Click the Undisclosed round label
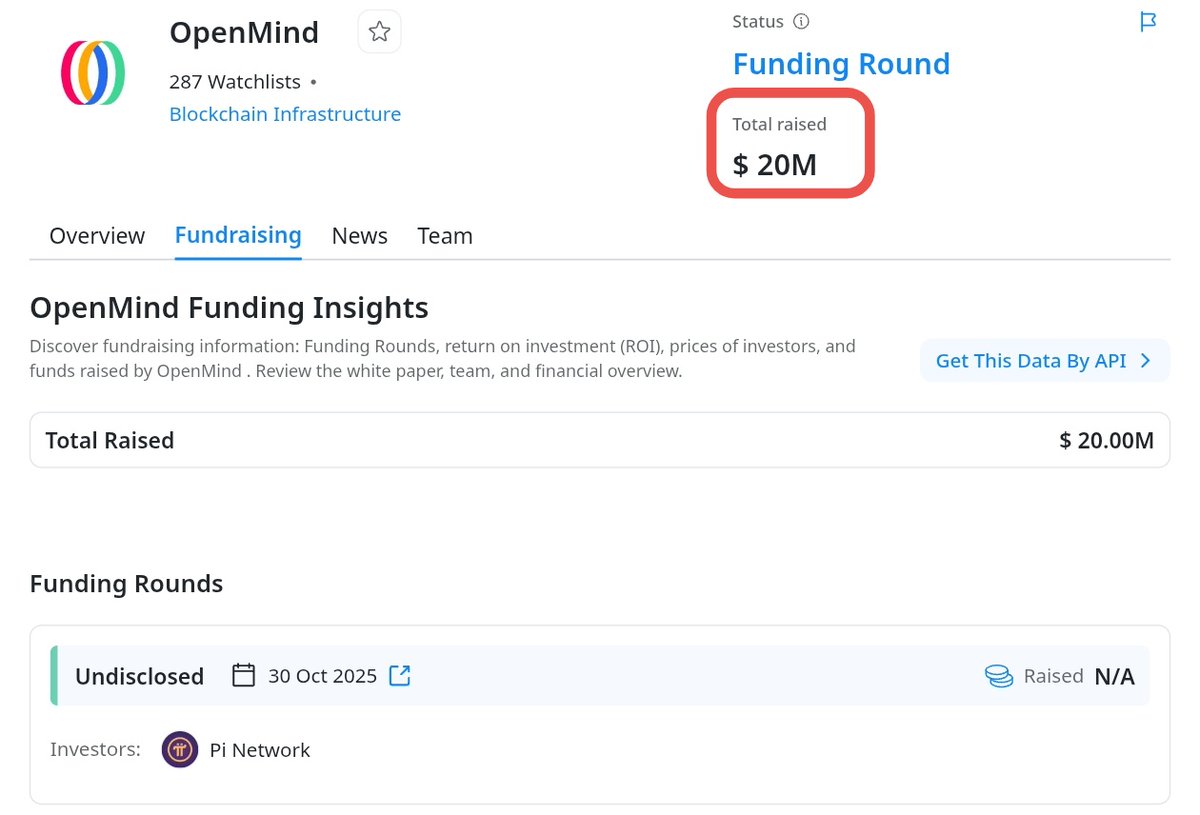 pyautogui.click(x=139, y=676)
